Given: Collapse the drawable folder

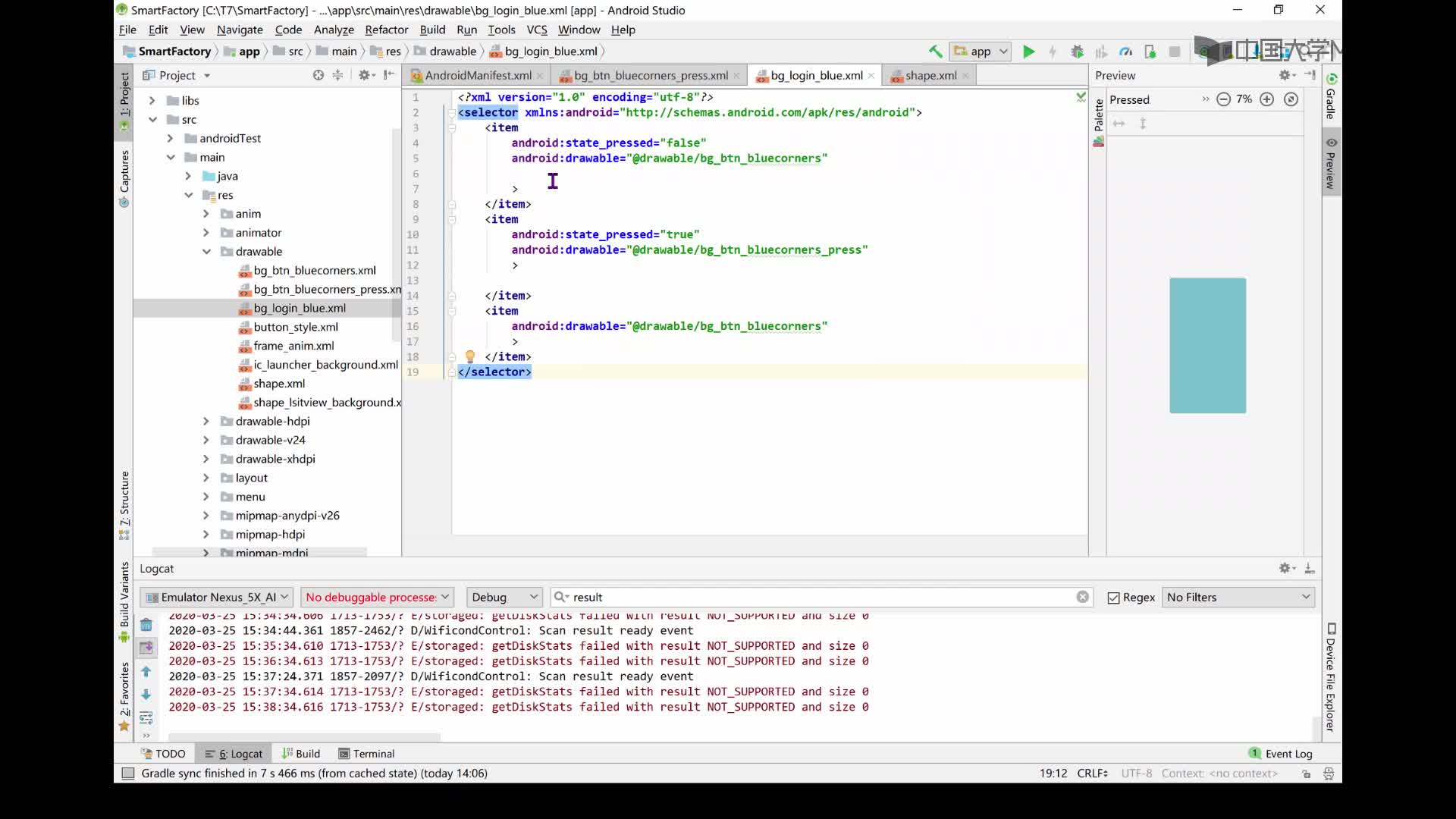Looking at the screenshot, I should tap(206, 252).
